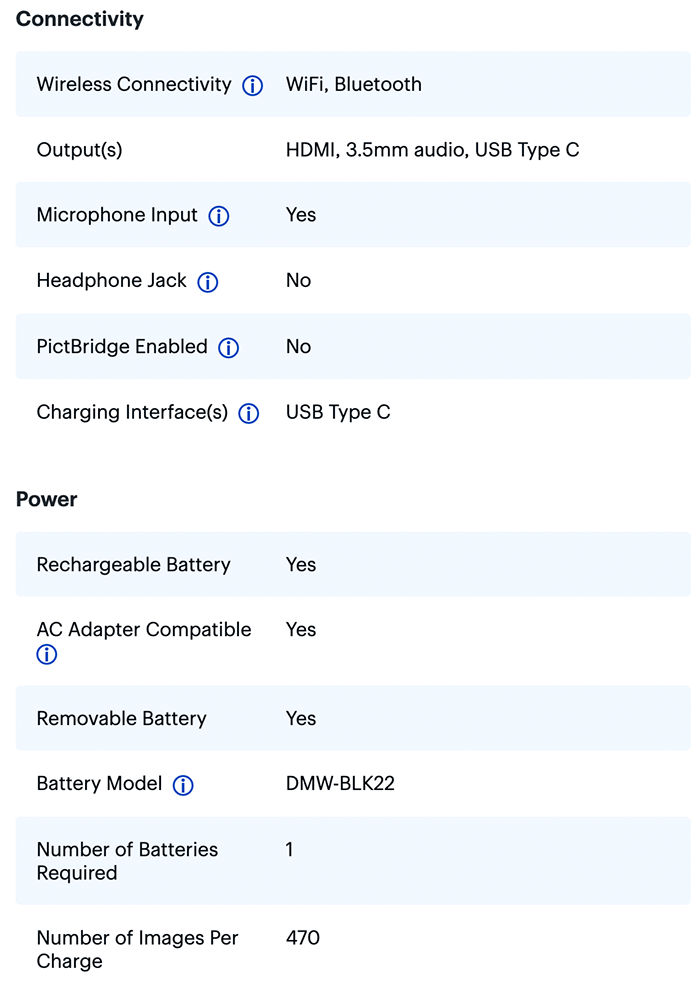Click the "HDMI, 3.5mm audio, USB Type C" value
The image size is (700, 988).
click(432, 150)
